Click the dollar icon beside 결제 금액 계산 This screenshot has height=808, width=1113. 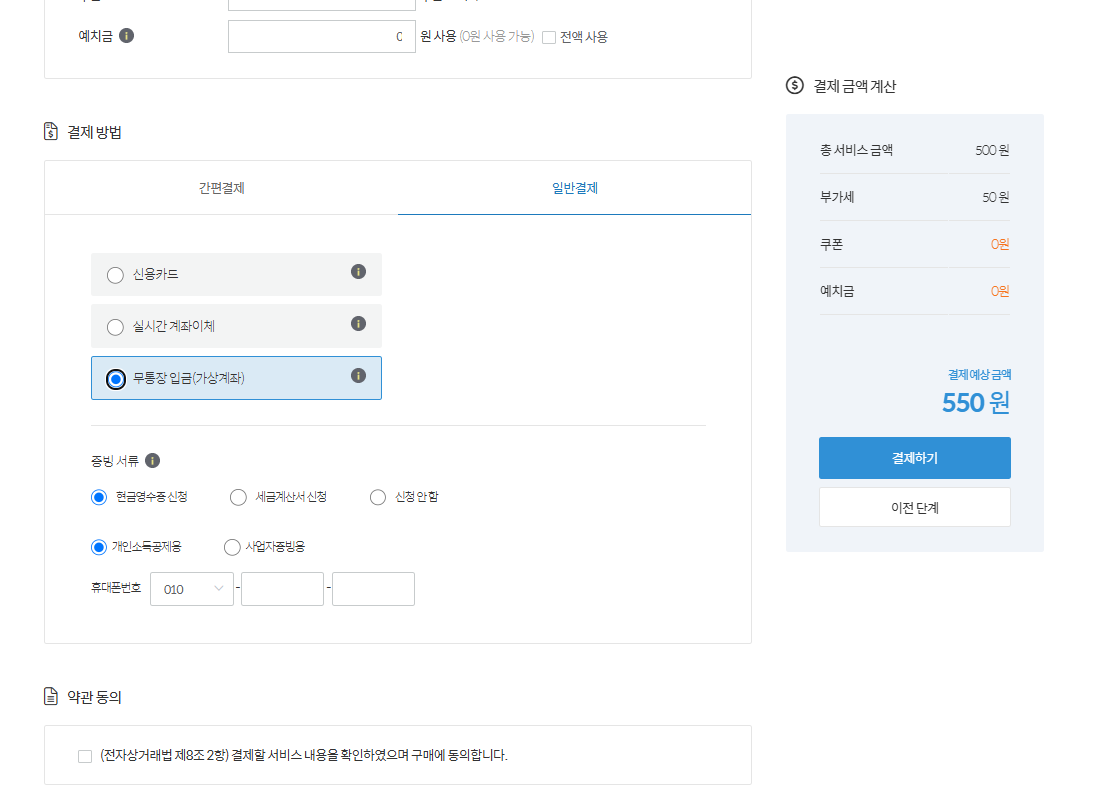point(795,86)
